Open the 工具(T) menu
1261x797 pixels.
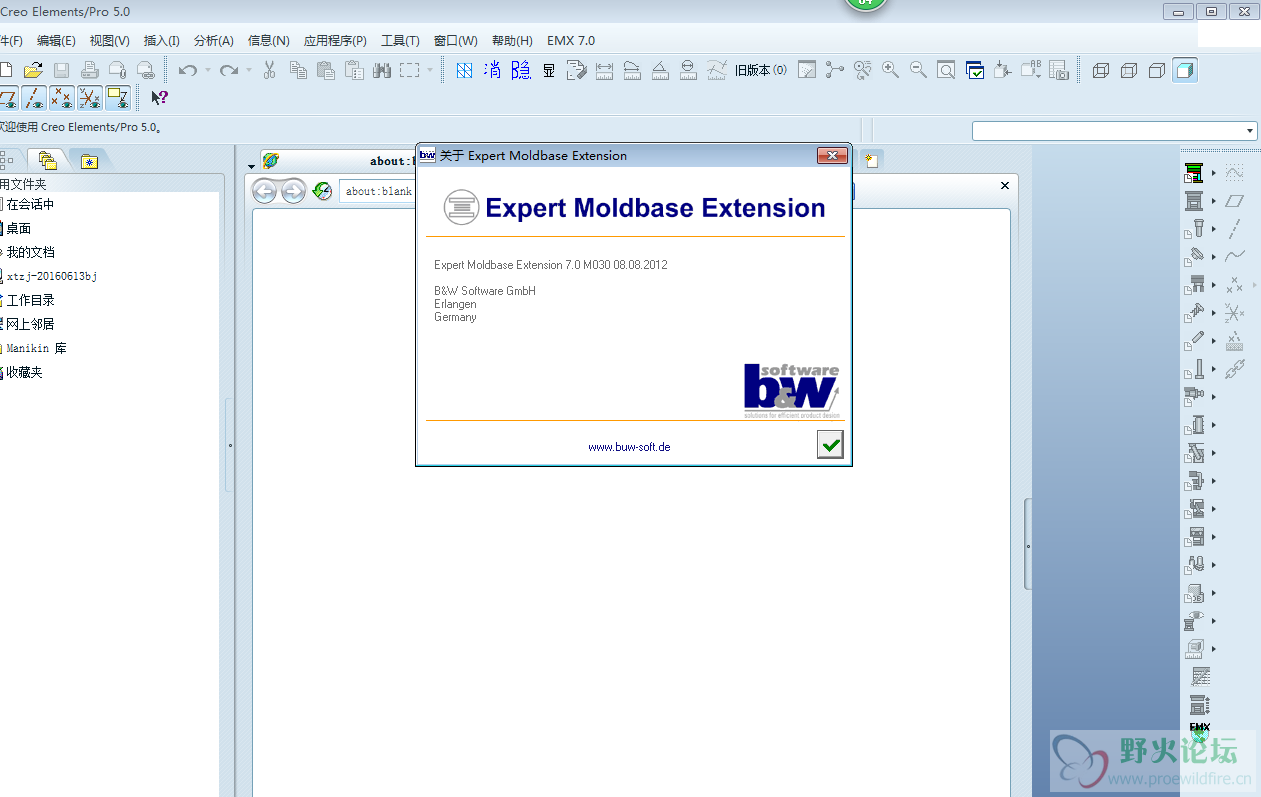[400, 41]
